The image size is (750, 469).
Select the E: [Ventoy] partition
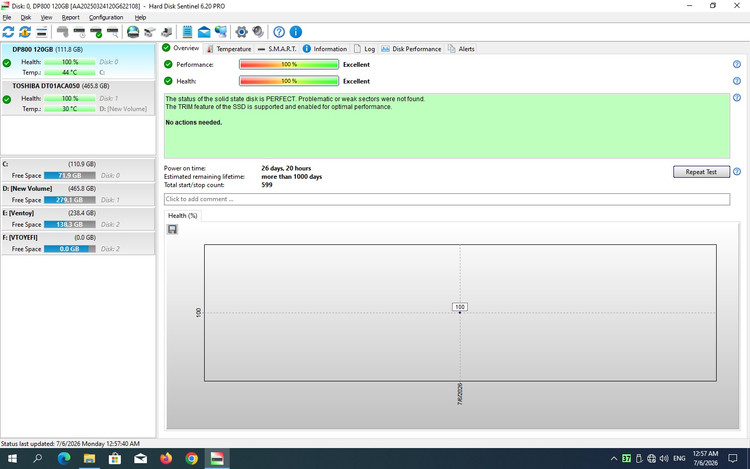point(78,218)
